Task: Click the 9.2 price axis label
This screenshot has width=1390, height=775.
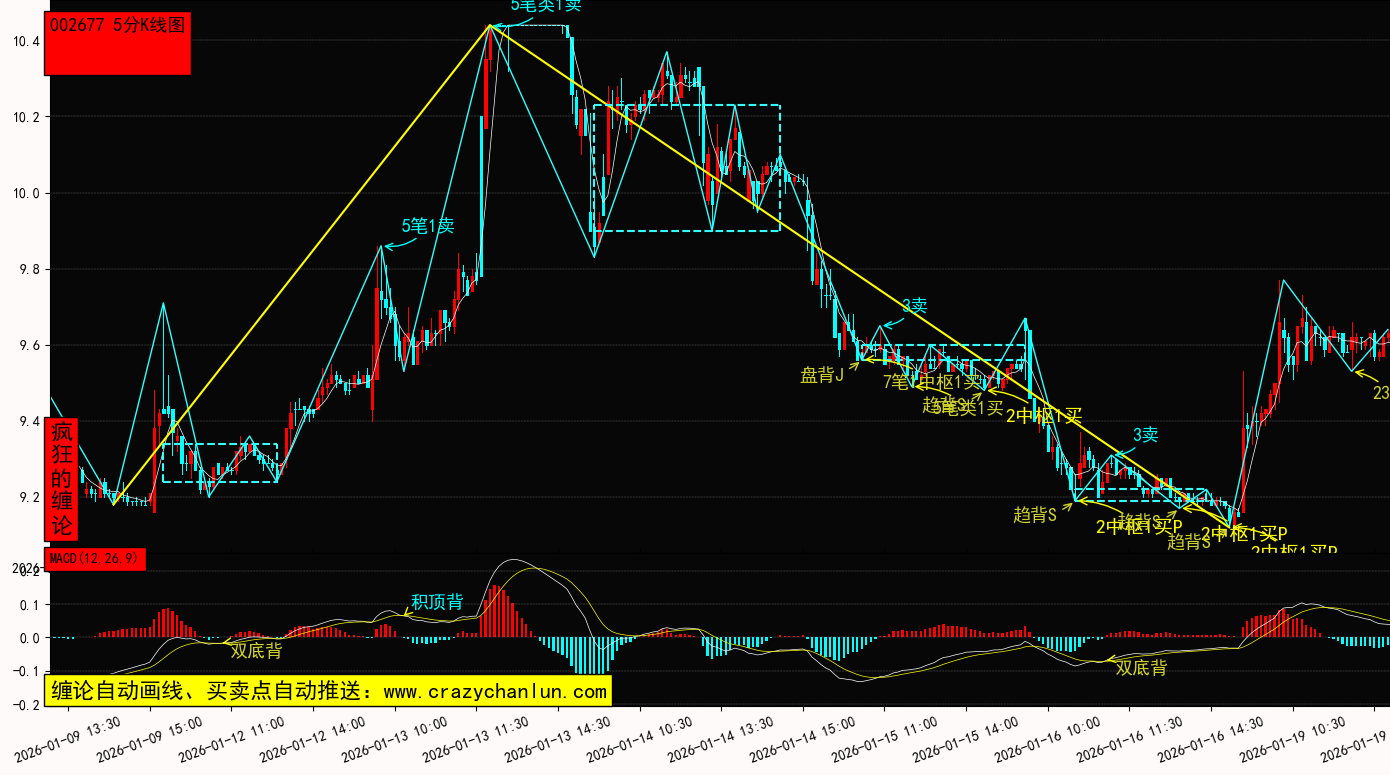Action: pyautogui.click(x=26, y=497)
